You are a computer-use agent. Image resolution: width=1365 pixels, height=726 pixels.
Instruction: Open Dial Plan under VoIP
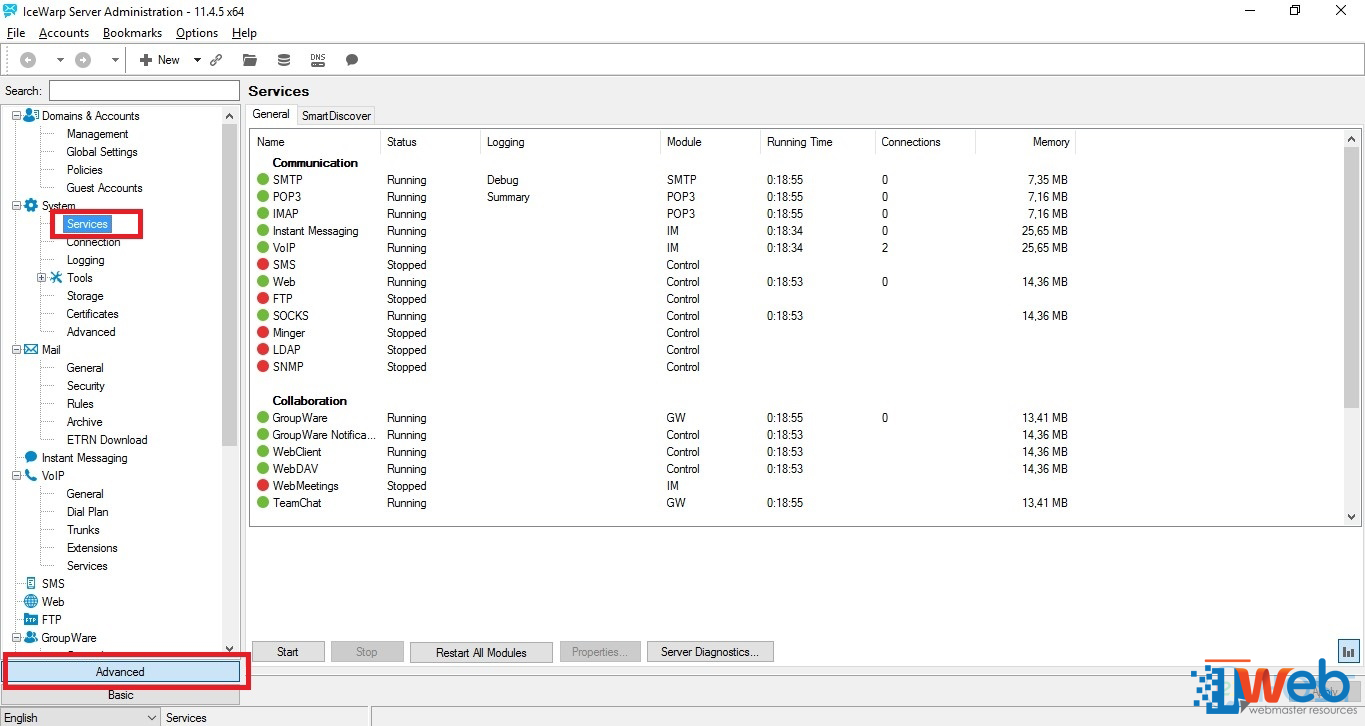(x=87, y=512)
